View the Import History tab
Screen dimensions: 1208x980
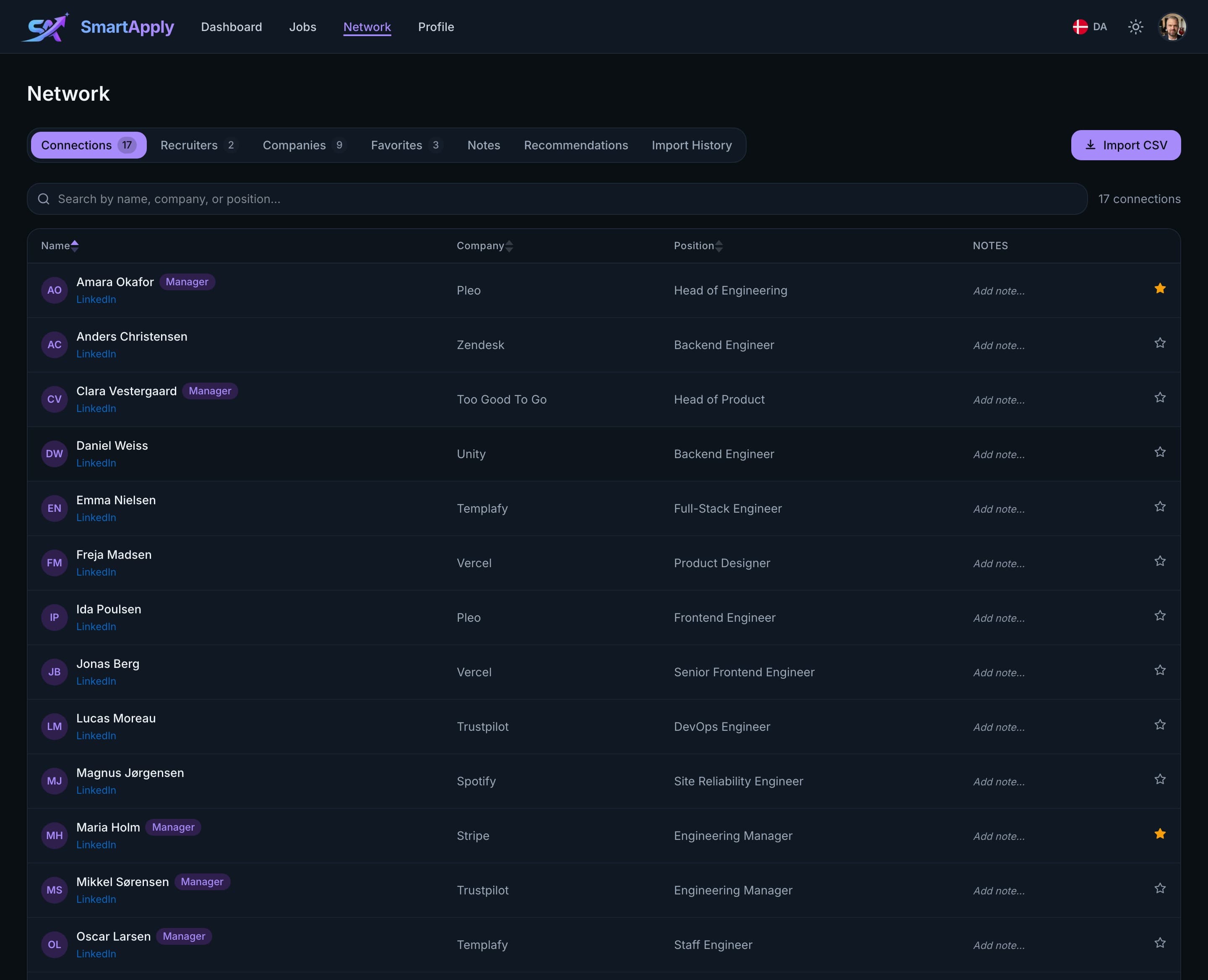click(692, 145)
